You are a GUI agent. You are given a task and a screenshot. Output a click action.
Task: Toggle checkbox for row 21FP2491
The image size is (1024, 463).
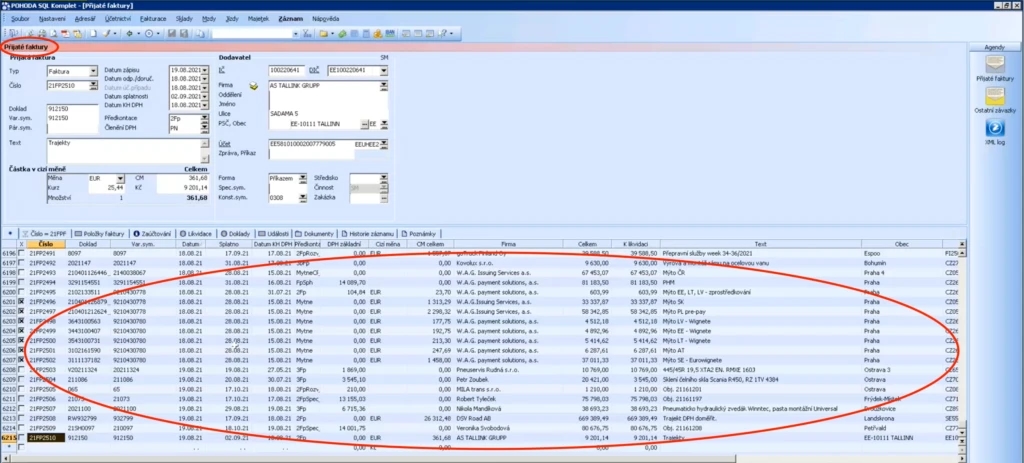click(21, 253)
